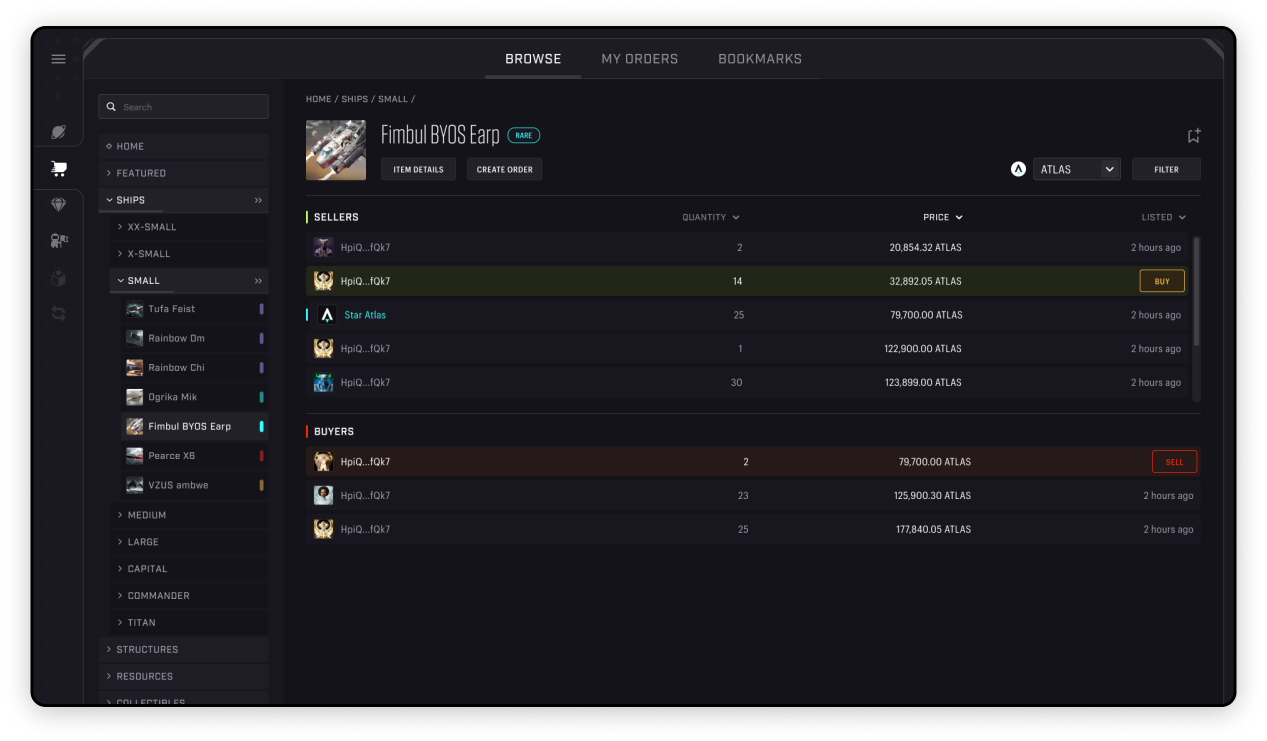Click the Search input field

[183, 107]
